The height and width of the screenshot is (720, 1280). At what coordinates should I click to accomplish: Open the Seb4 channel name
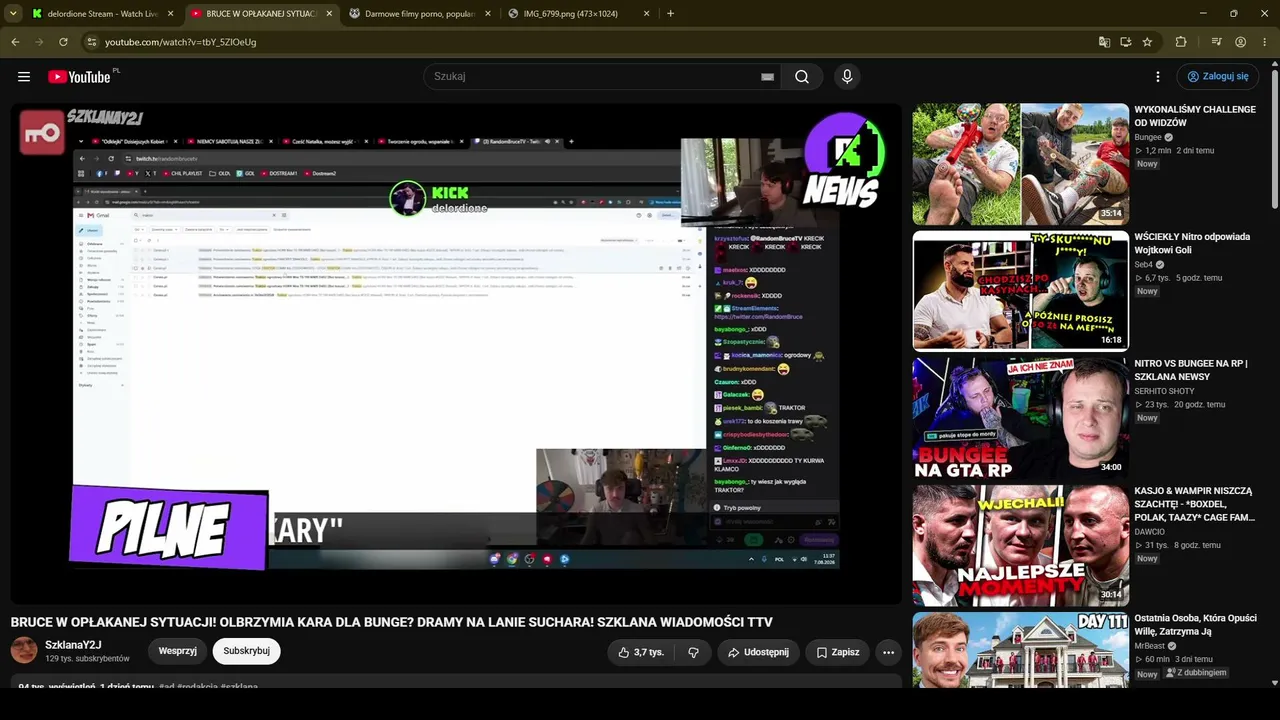pyautogui.click(x=1144, y=265)
